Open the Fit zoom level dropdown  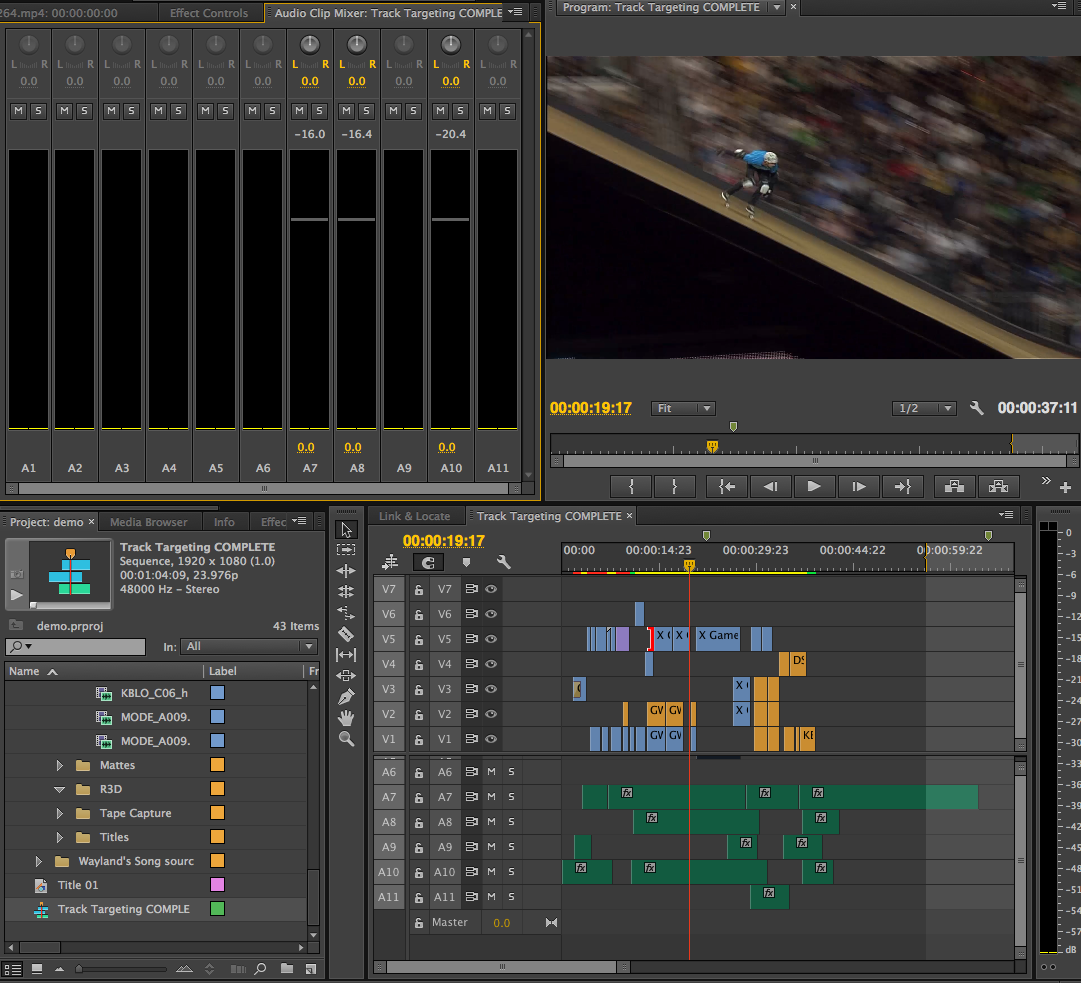(x=684, y=408)
